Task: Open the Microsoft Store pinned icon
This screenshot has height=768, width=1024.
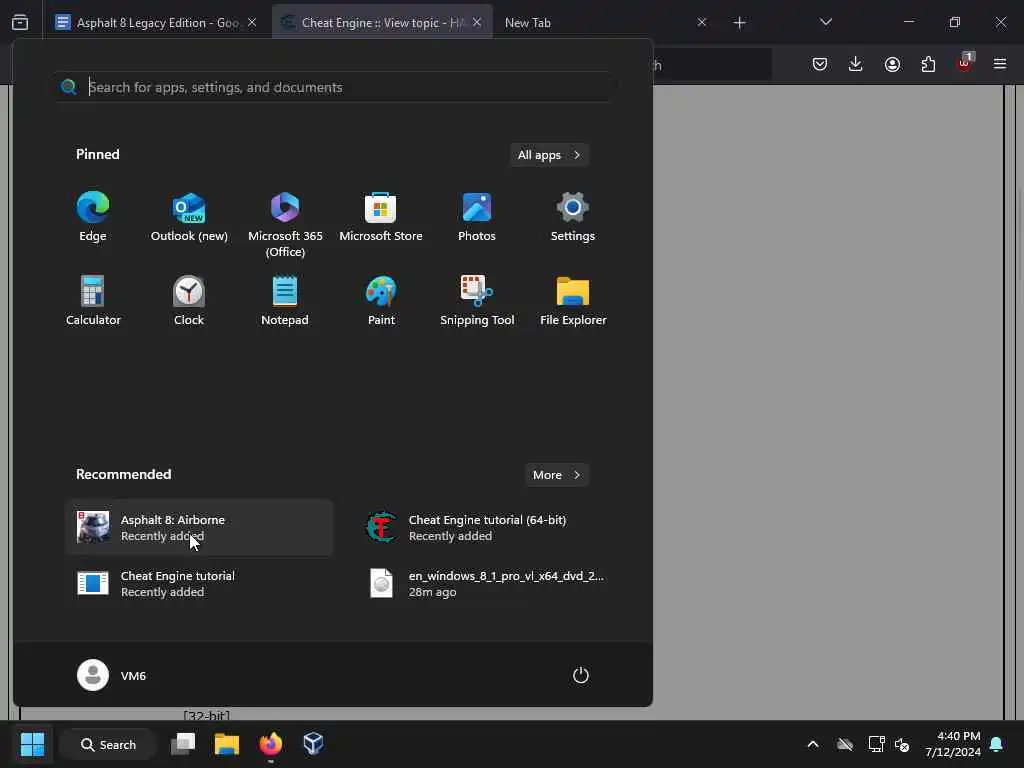Action: click(x=381, y=217)
